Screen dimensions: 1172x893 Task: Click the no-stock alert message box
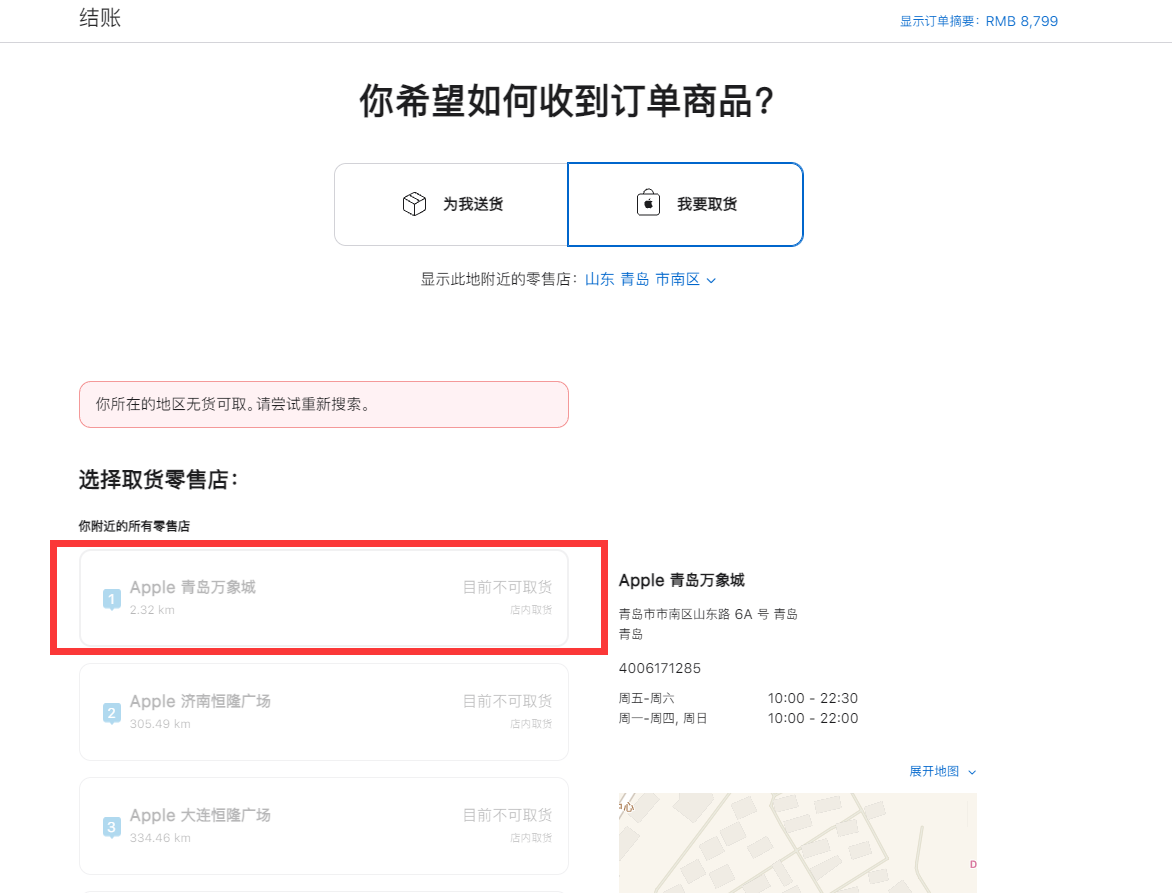pyautogui.click(x=324, y=404)
